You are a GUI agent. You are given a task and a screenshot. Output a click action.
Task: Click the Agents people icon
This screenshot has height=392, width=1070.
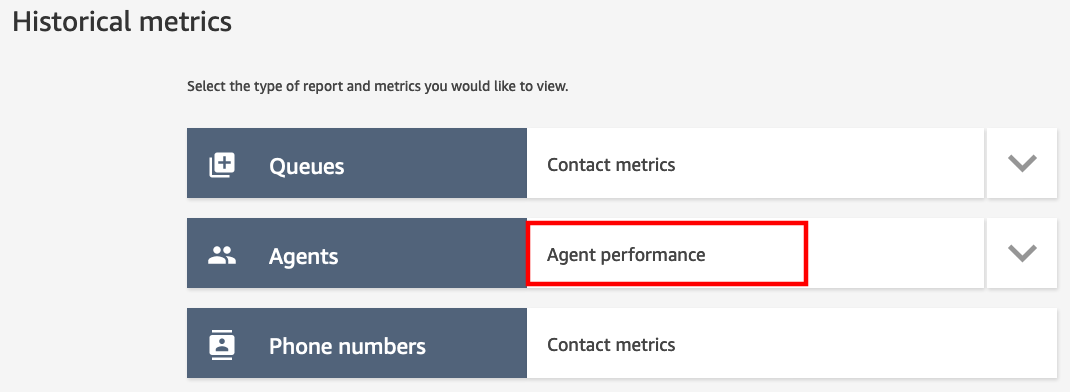(222, 255)
